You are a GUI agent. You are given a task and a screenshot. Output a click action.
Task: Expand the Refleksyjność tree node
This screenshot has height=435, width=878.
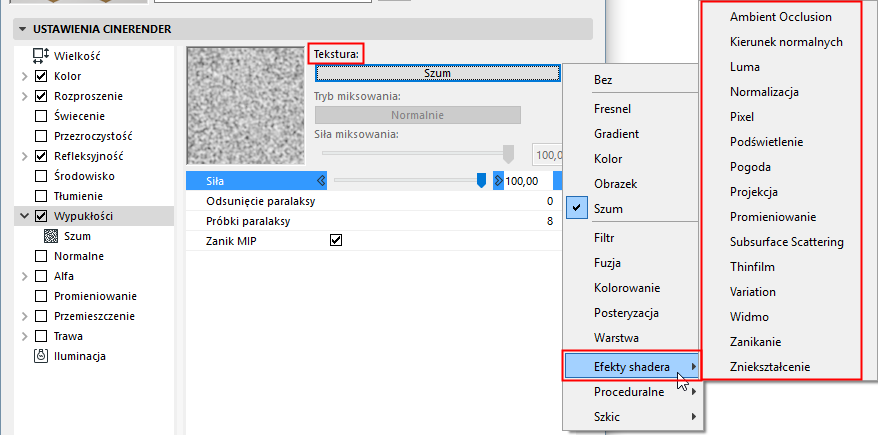[x=24, y=156]
